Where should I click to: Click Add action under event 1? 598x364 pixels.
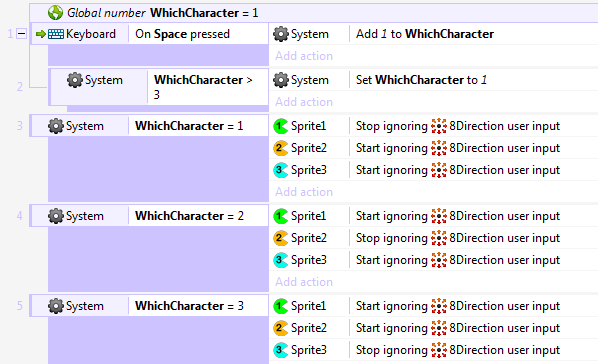[304, 56]
